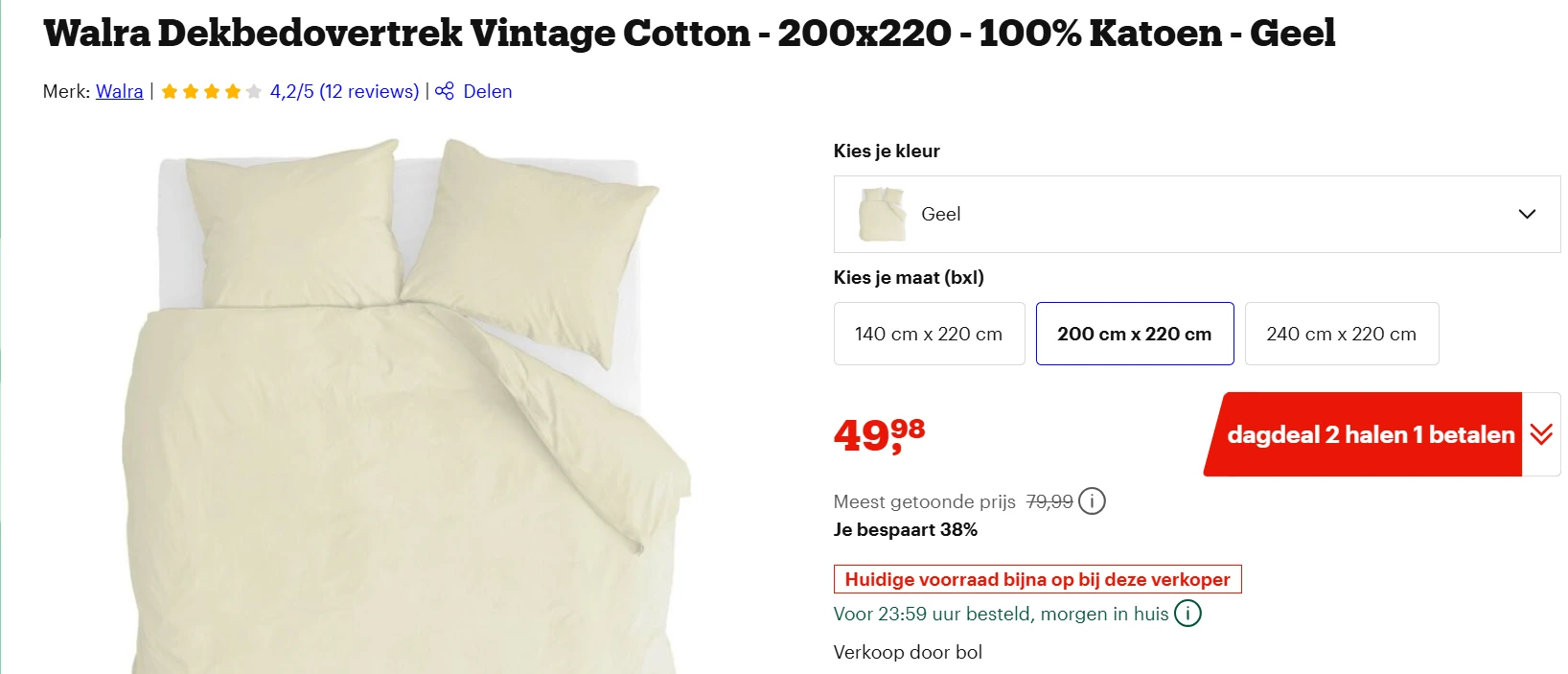The image size is (1568, 674).
Task: Click the small yellow duvet swatch in color box
Action: point(882,214)
